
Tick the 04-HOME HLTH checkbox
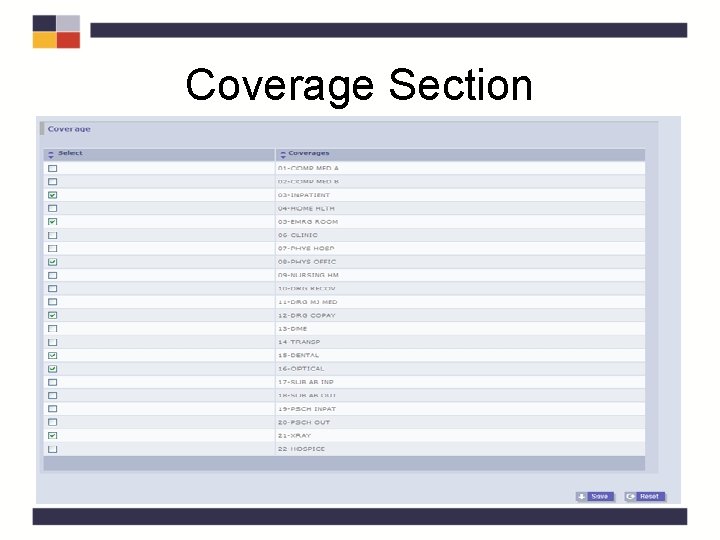pyautogui.click(x=53, y=208)
